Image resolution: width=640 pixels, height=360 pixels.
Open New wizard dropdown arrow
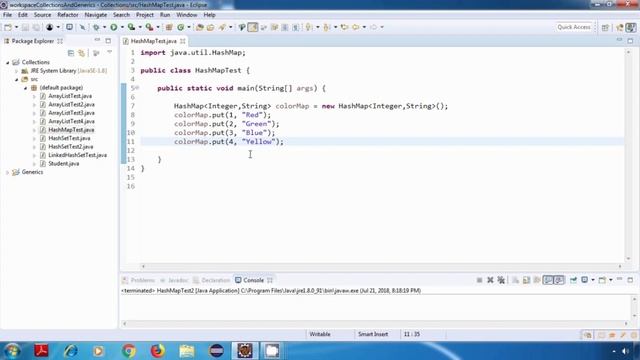tap(16, 27)
